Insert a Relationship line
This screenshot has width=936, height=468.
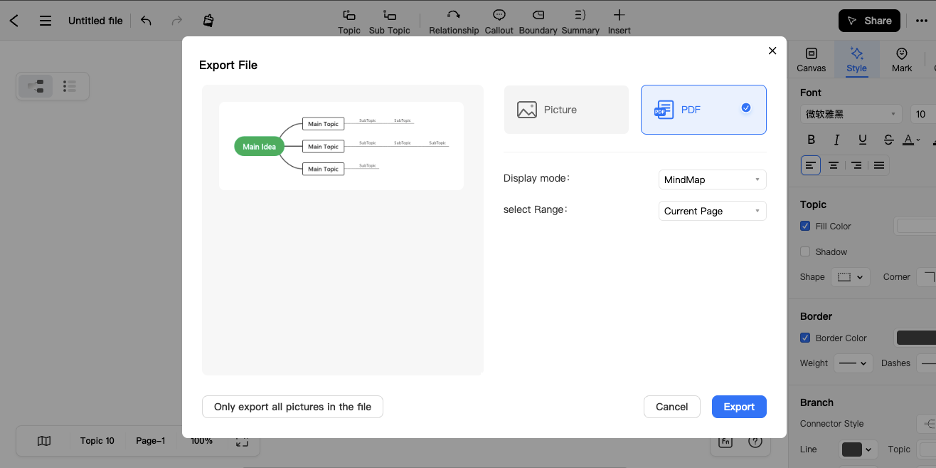pos(454,22)
